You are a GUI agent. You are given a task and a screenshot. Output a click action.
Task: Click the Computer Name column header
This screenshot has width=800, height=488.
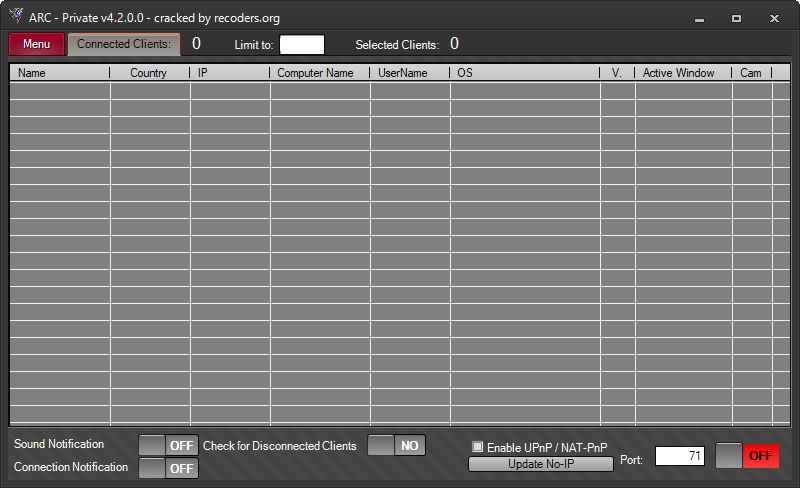click(x=318, y=73)
